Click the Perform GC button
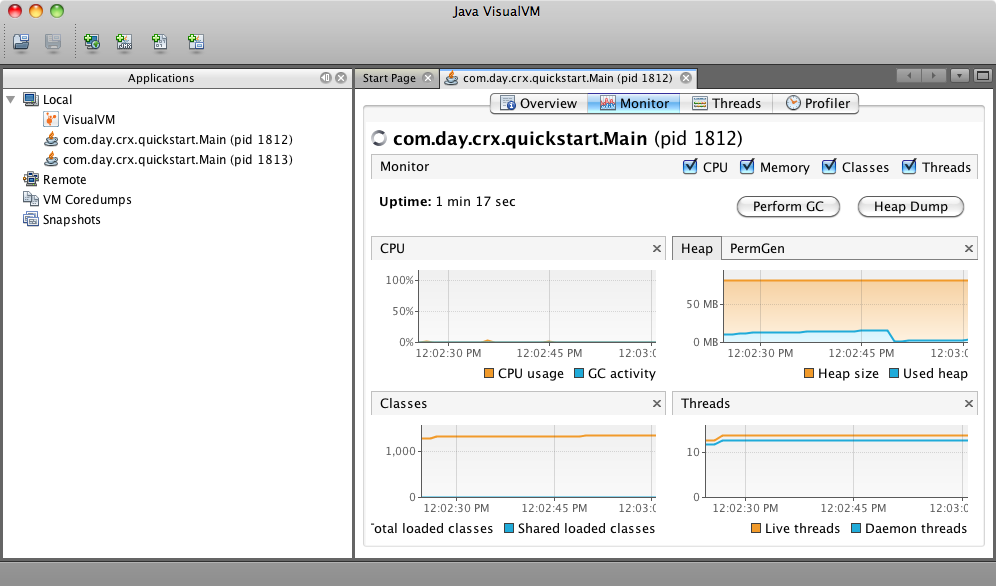Viewport: 996px width, 586px height. [x=788, y=206]
